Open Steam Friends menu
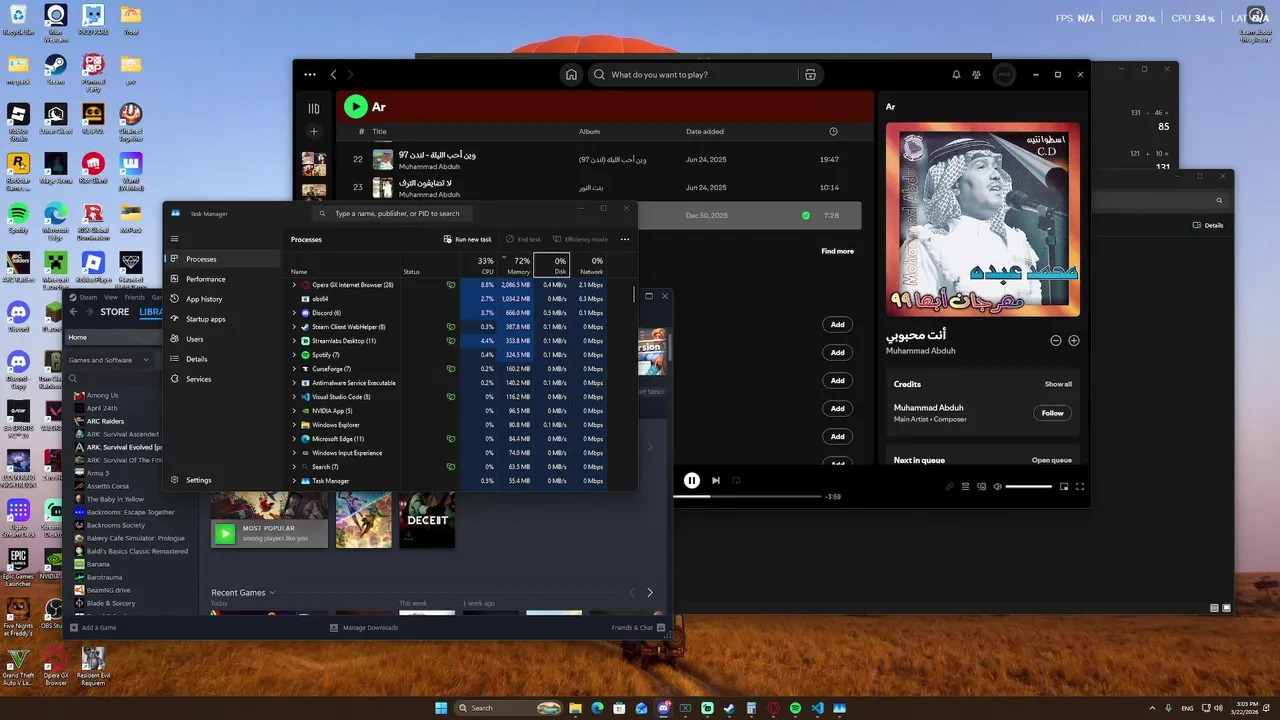 click(134, 297)
